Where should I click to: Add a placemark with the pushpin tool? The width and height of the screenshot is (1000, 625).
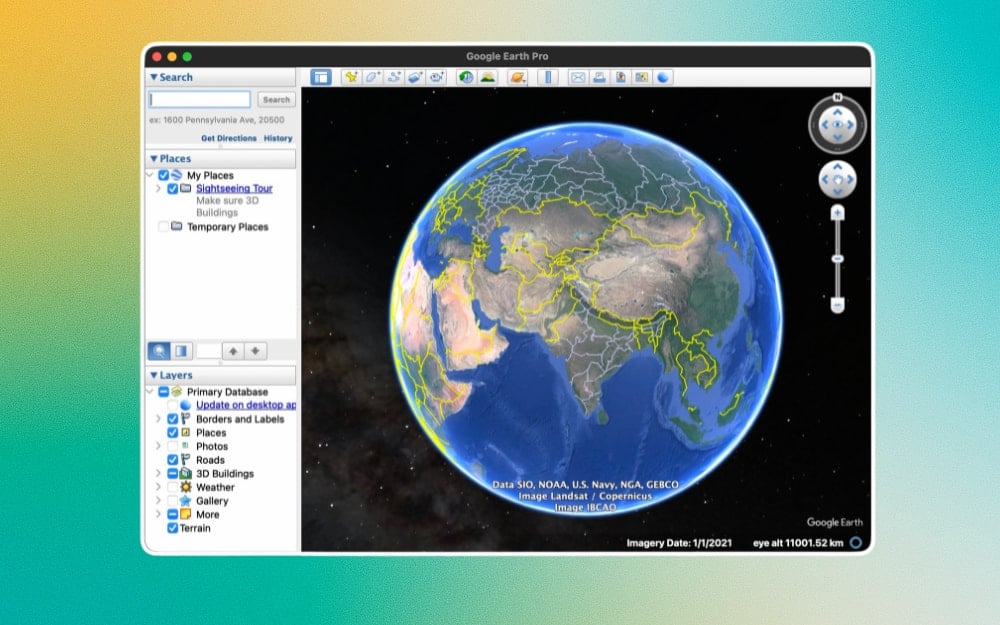click(351, 77)
